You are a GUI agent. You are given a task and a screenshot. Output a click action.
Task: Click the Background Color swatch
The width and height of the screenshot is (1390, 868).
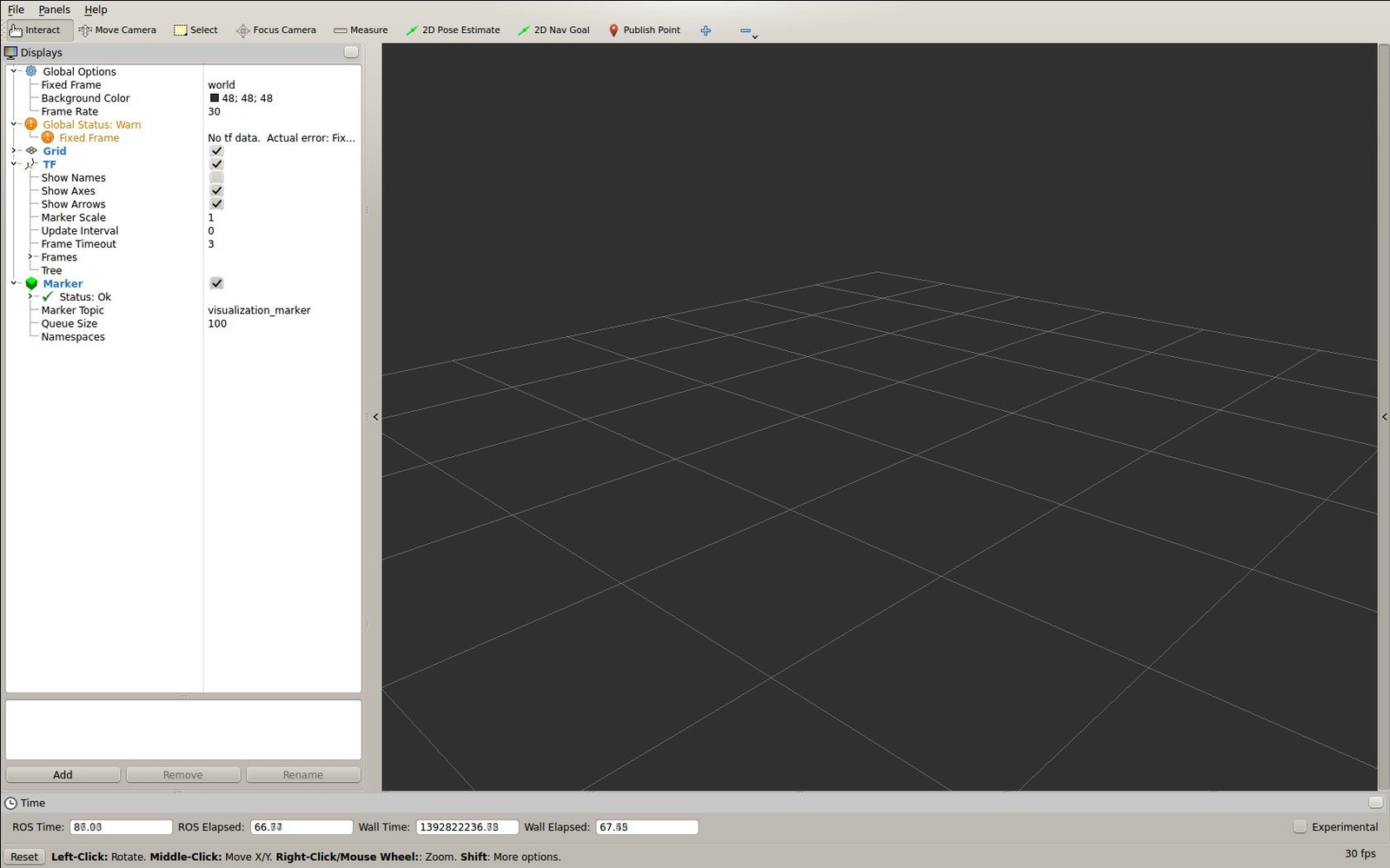click(214, 98)
